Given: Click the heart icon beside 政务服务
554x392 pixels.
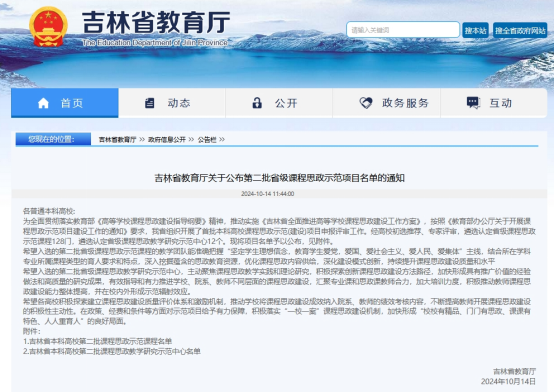Looking at the screenshot, I should [x=366, y=103].
